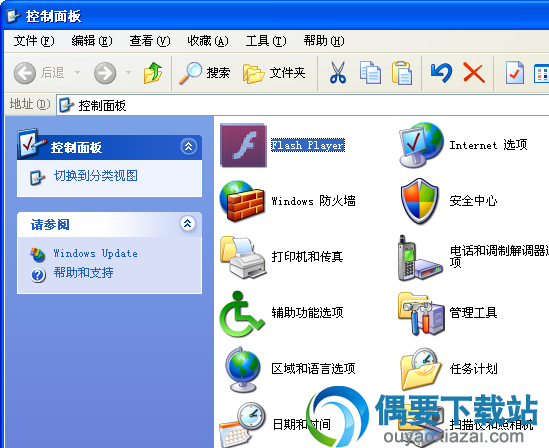Click the Copy toolbar icon

[370, 73]
